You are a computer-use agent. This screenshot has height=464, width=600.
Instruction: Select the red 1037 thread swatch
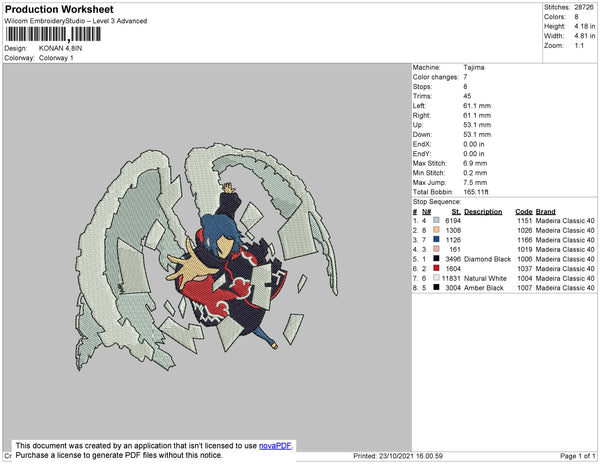click(x=436, y=268)
